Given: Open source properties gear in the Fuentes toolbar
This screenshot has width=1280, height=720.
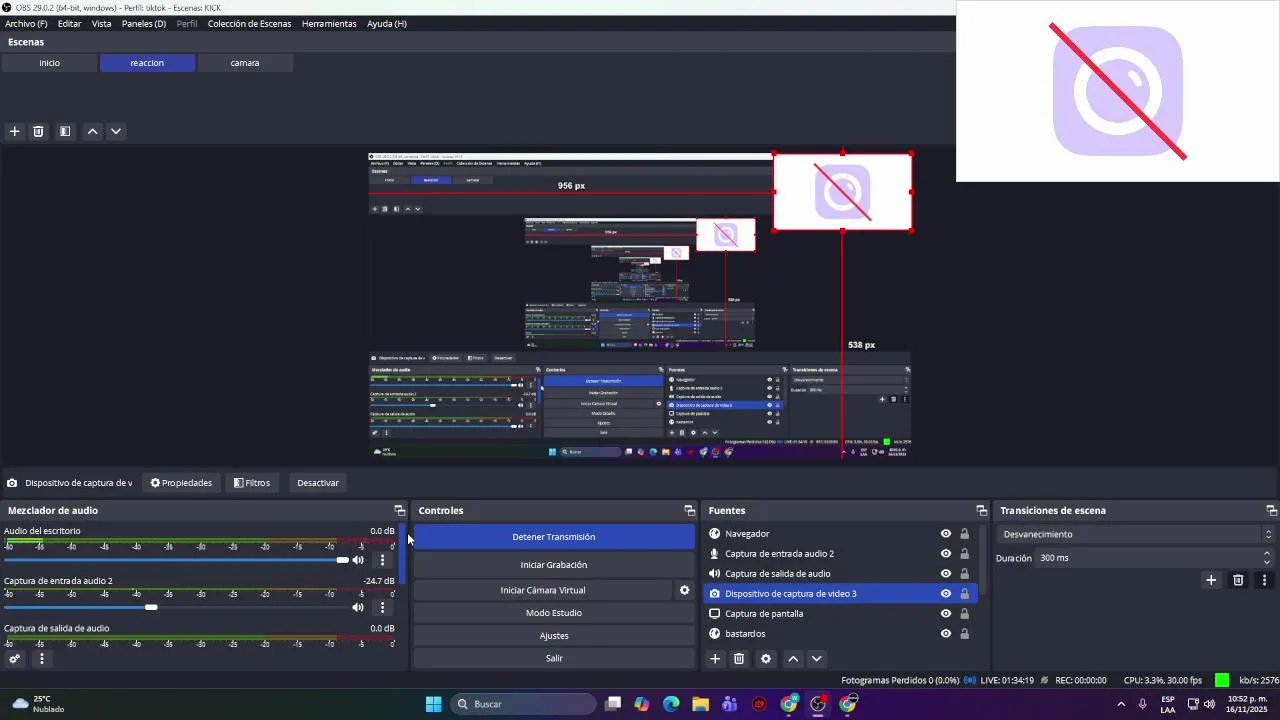Looking at the screenshot, I should [x=766, y=659].
